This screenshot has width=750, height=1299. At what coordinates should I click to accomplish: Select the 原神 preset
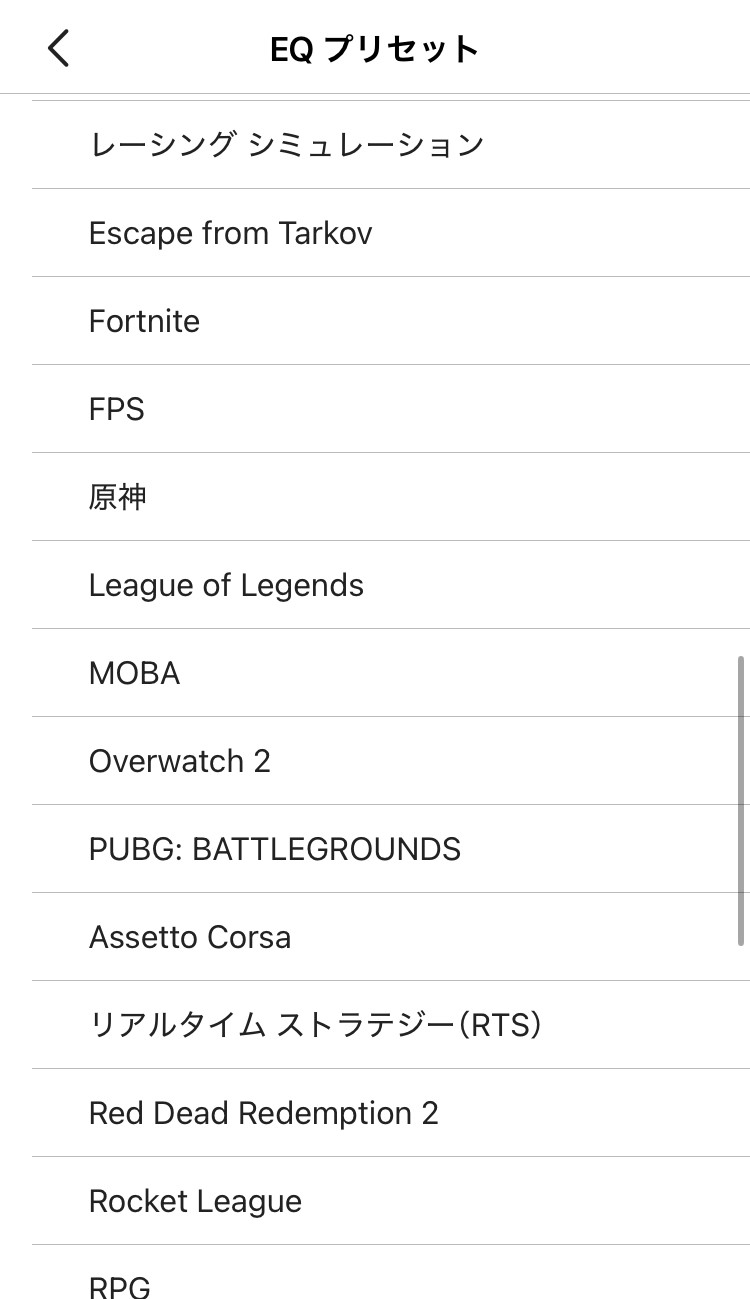[x=118, y=497]
